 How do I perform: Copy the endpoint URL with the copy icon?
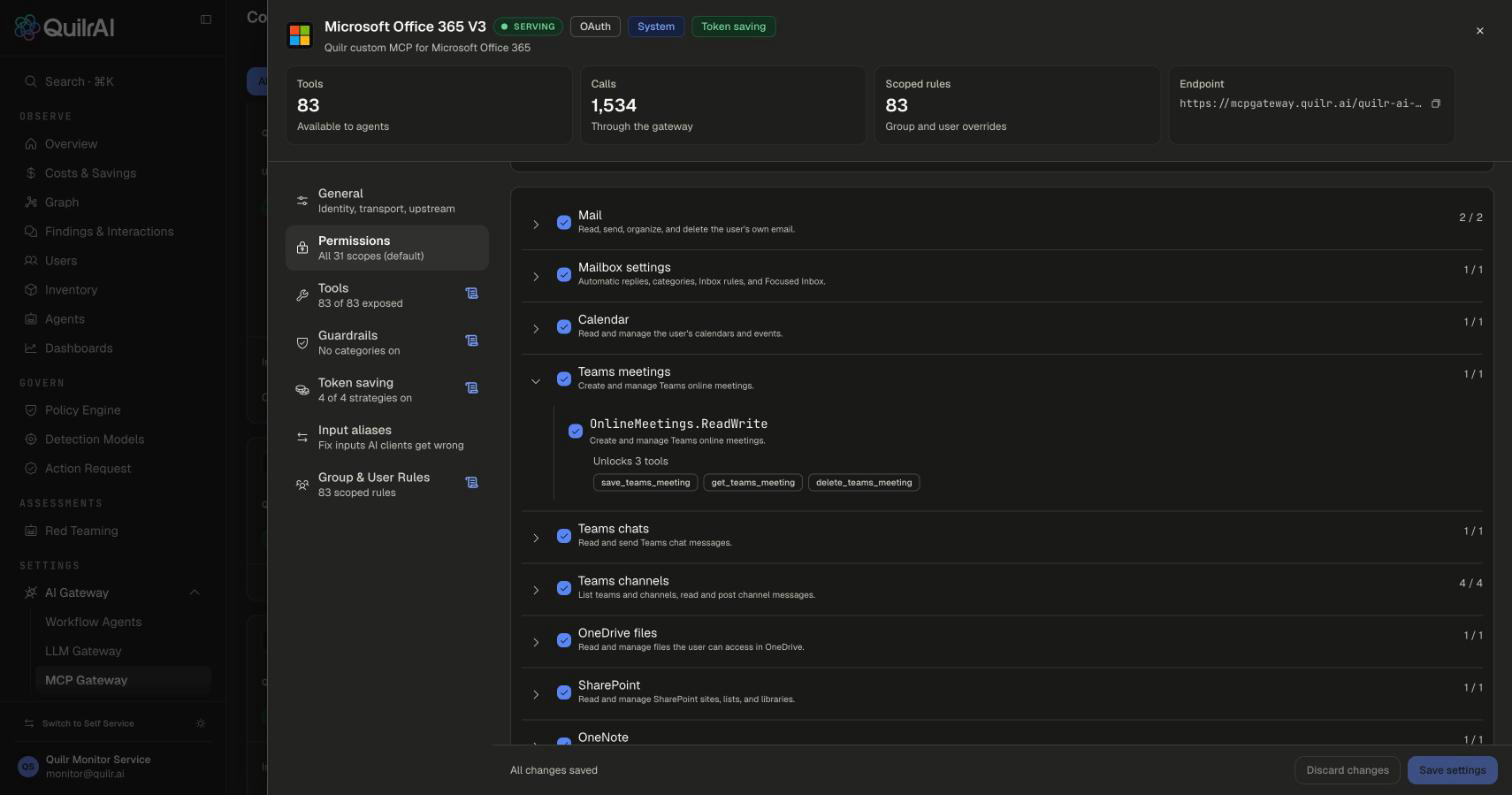1435,104
